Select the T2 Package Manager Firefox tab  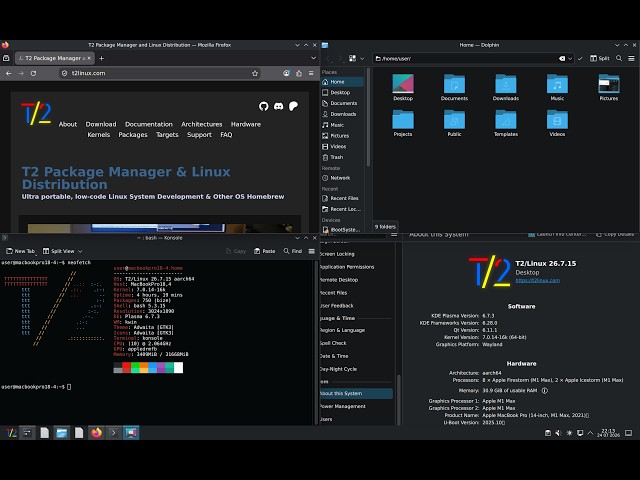55,58
